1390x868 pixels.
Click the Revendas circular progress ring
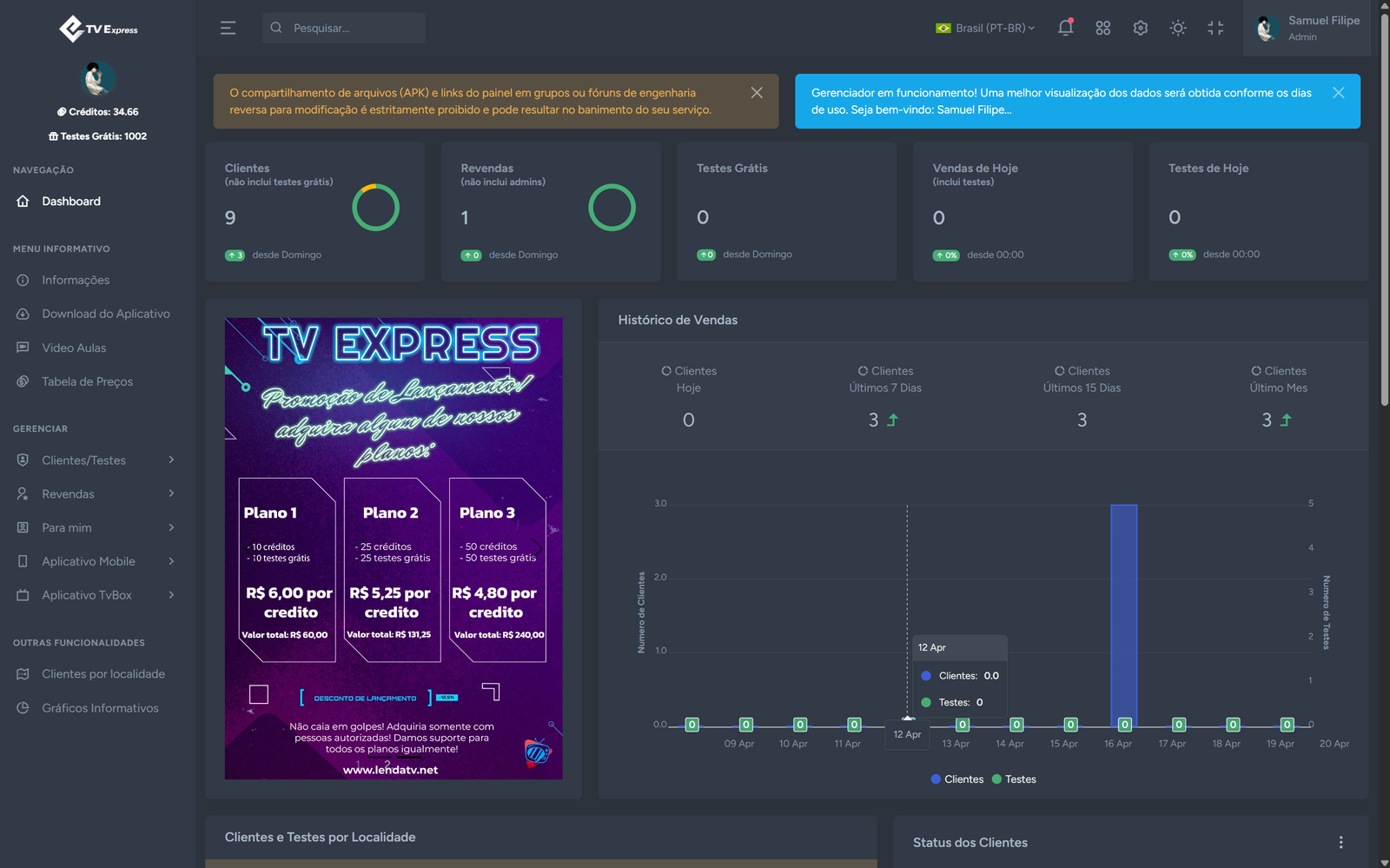[x=612, y=208]
